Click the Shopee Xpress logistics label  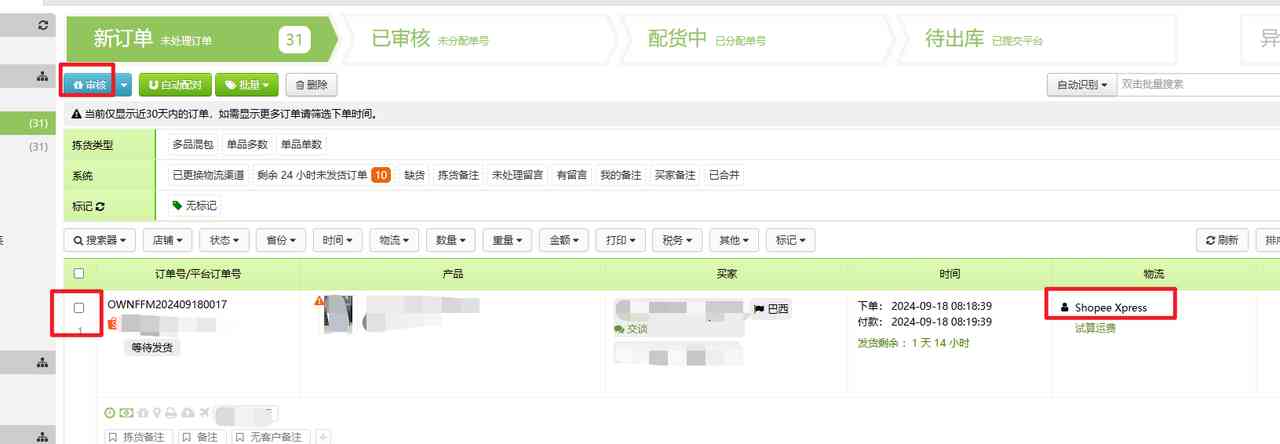(1110, 307)
